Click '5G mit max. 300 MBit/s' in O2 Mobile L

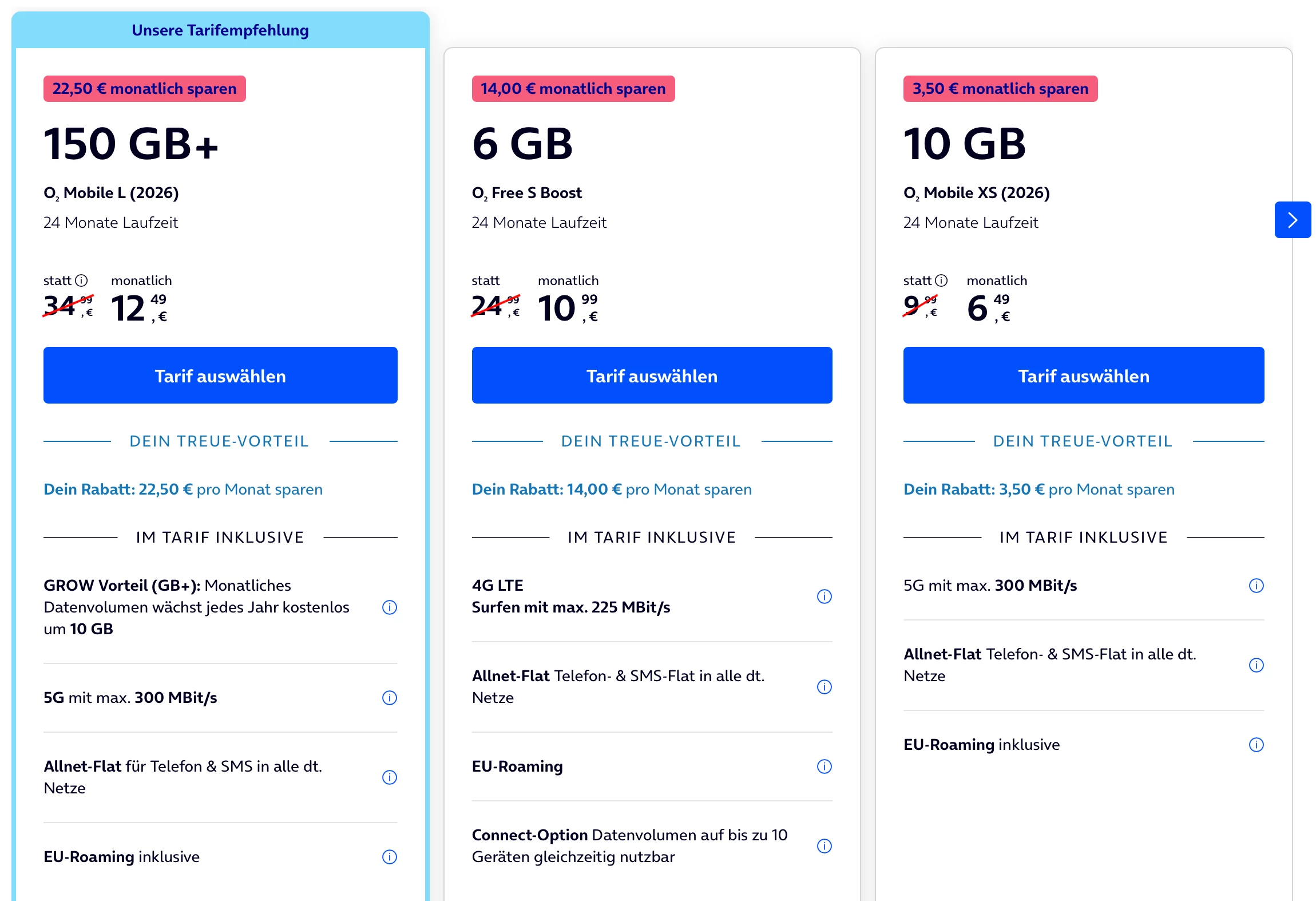(x=130, y=698)
